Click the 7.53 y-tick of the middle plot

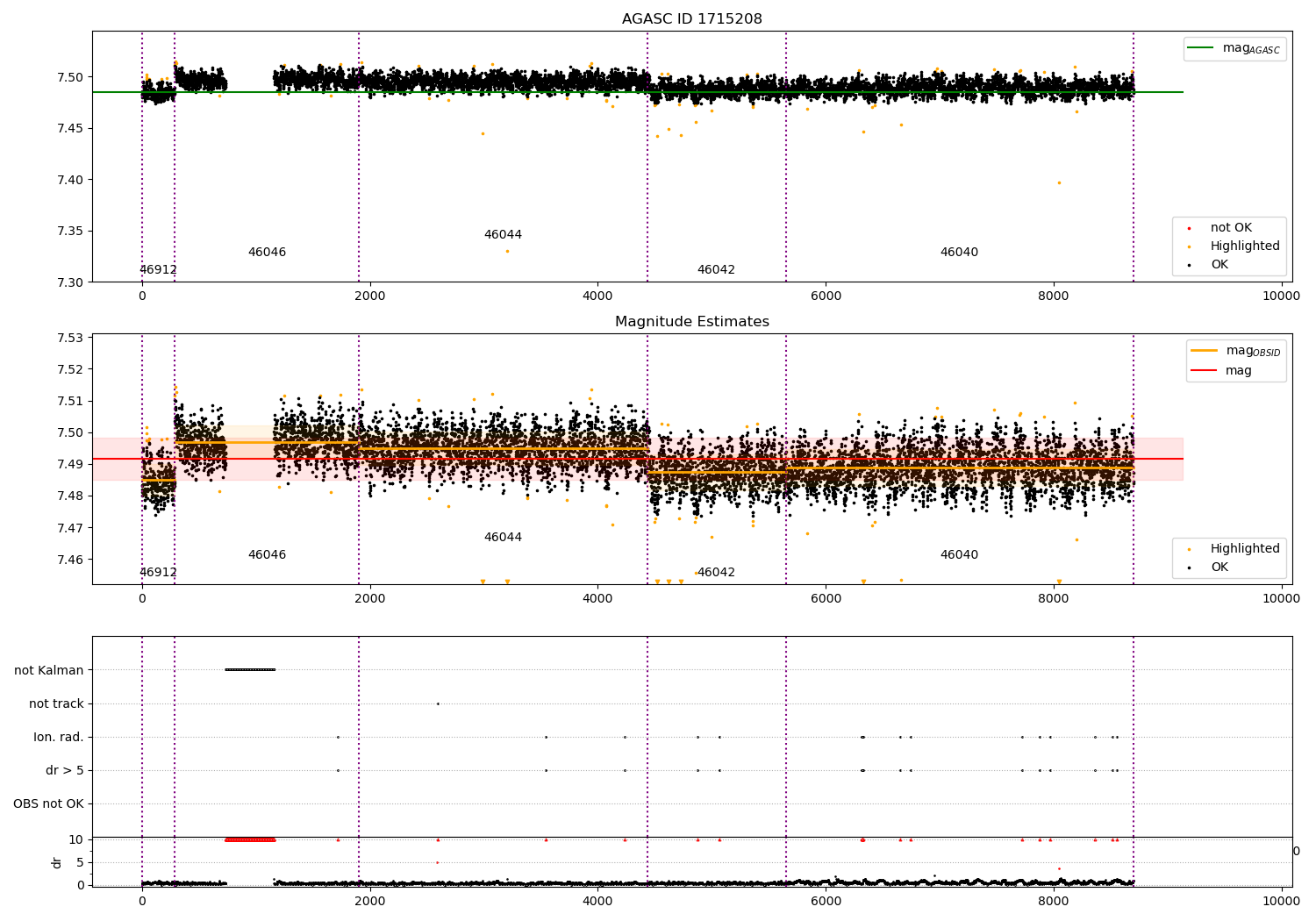click(72, 338)
